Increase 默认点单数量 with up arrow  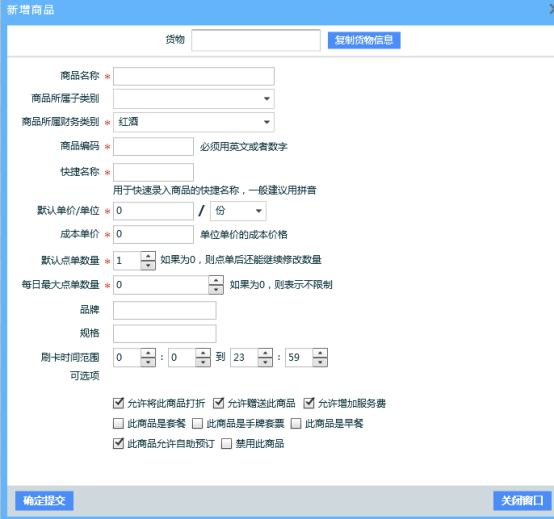[x=148, y=256]
